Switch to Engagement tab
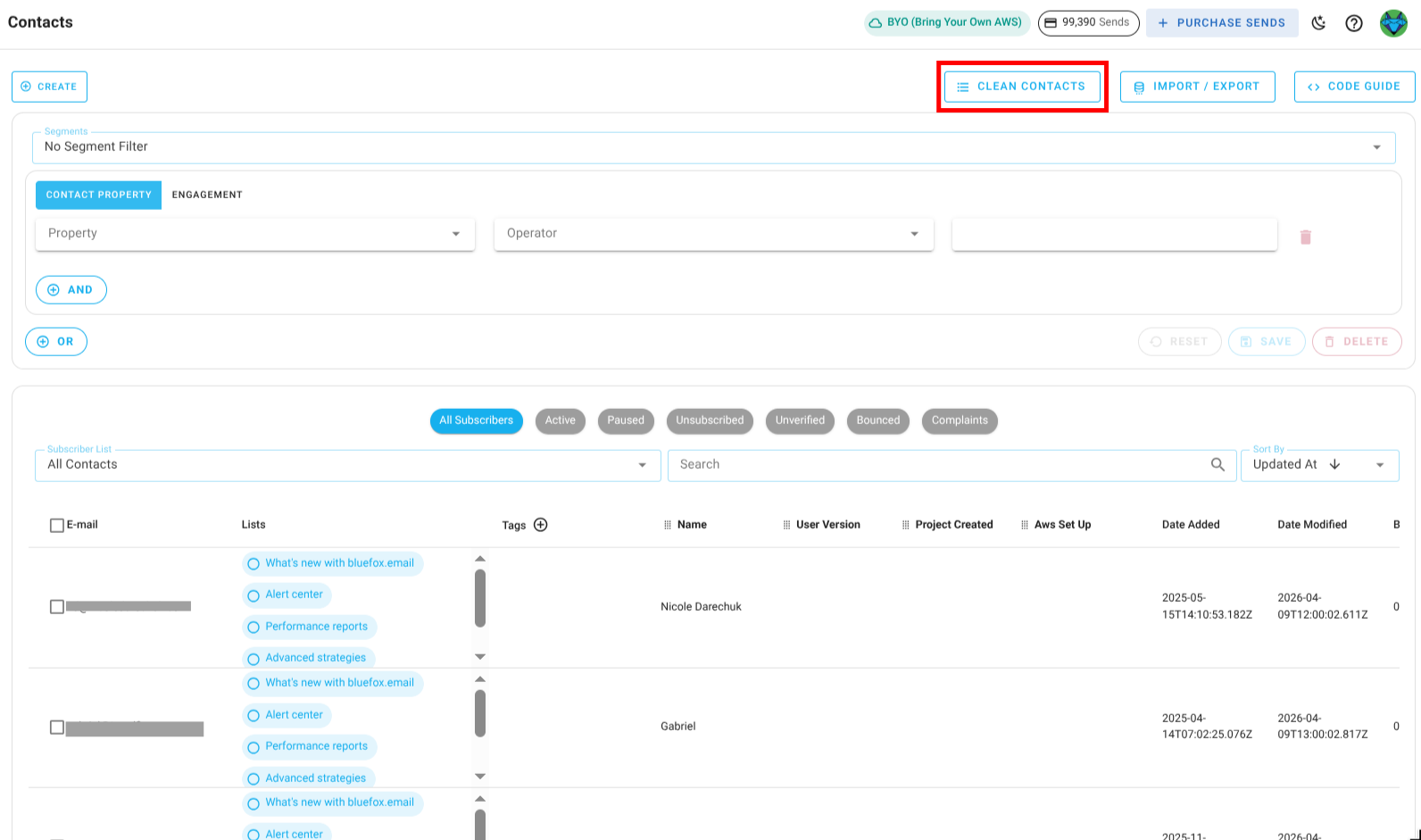This screenshot has width=1421, height=840. coord(207,195)
